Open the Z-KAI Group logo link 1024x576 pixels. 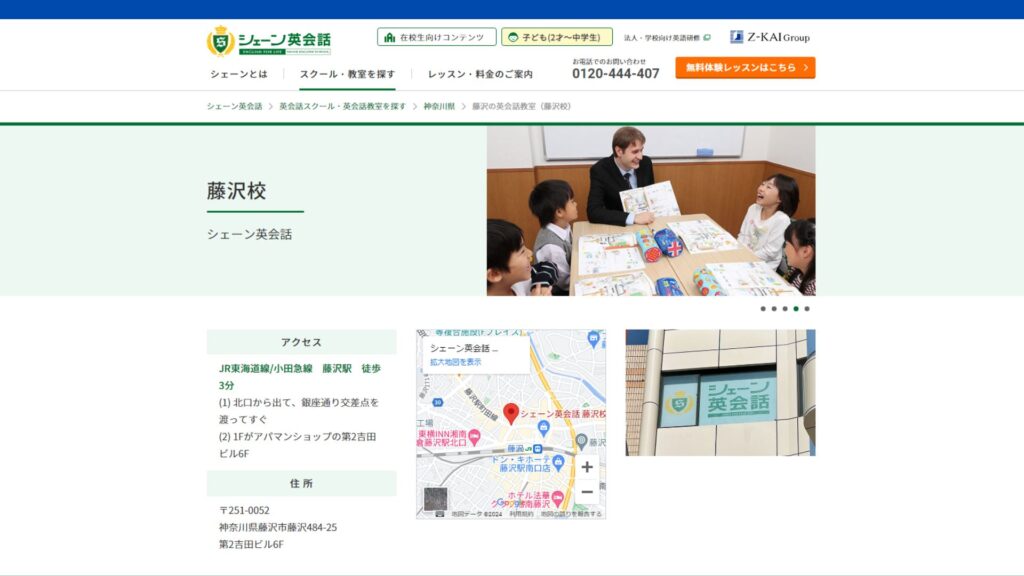(x=769, y=37)
